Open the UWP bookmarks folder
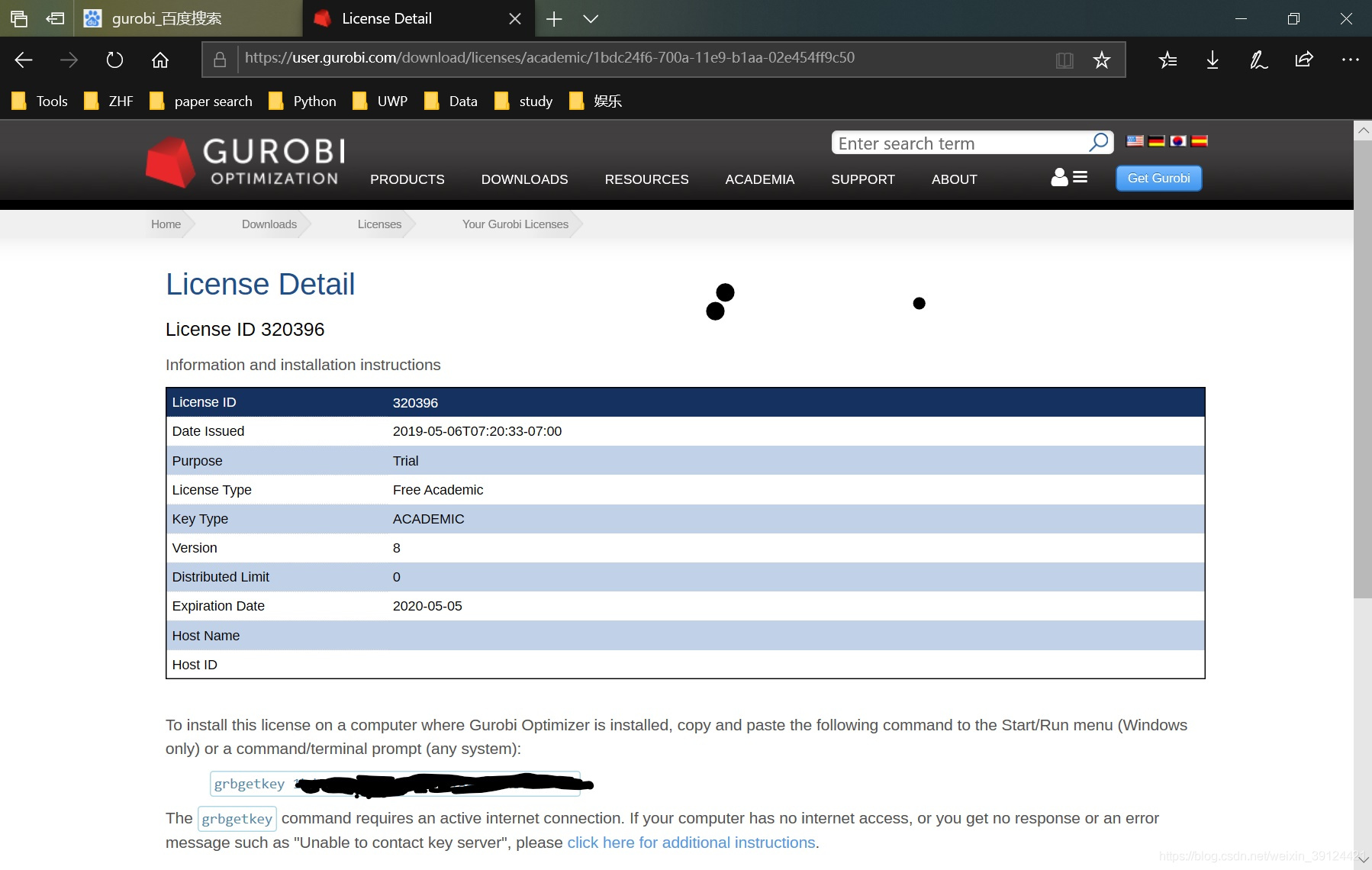1372x870 pixels. (379, 101)
